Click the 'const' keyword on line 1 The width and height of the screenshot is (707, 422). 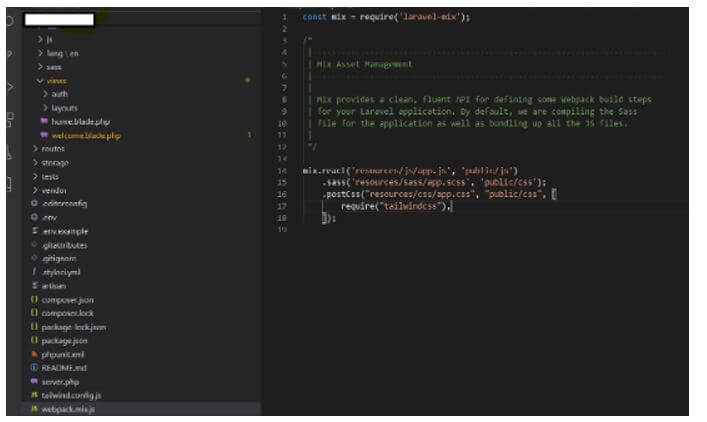tap(314, 17)
